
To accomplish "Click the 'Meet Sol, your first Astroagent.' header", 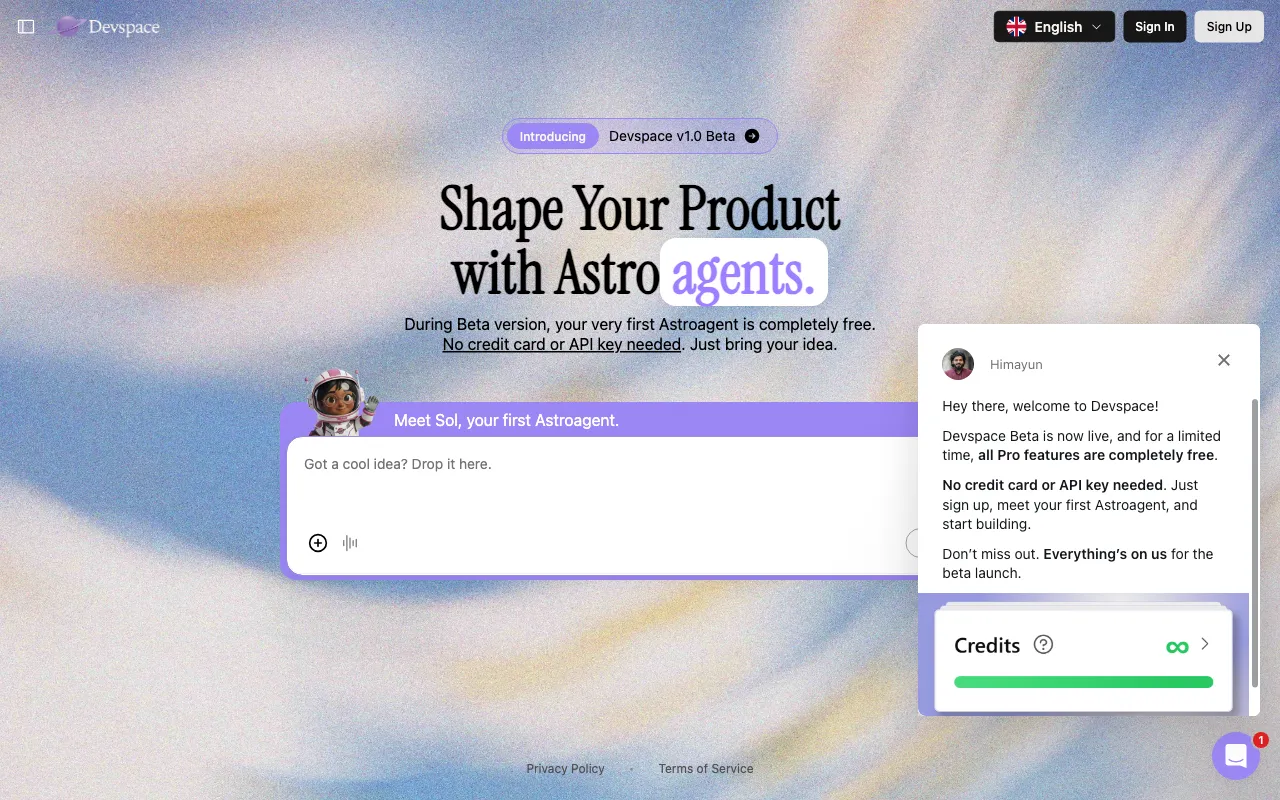I will [x=506, y=420].
